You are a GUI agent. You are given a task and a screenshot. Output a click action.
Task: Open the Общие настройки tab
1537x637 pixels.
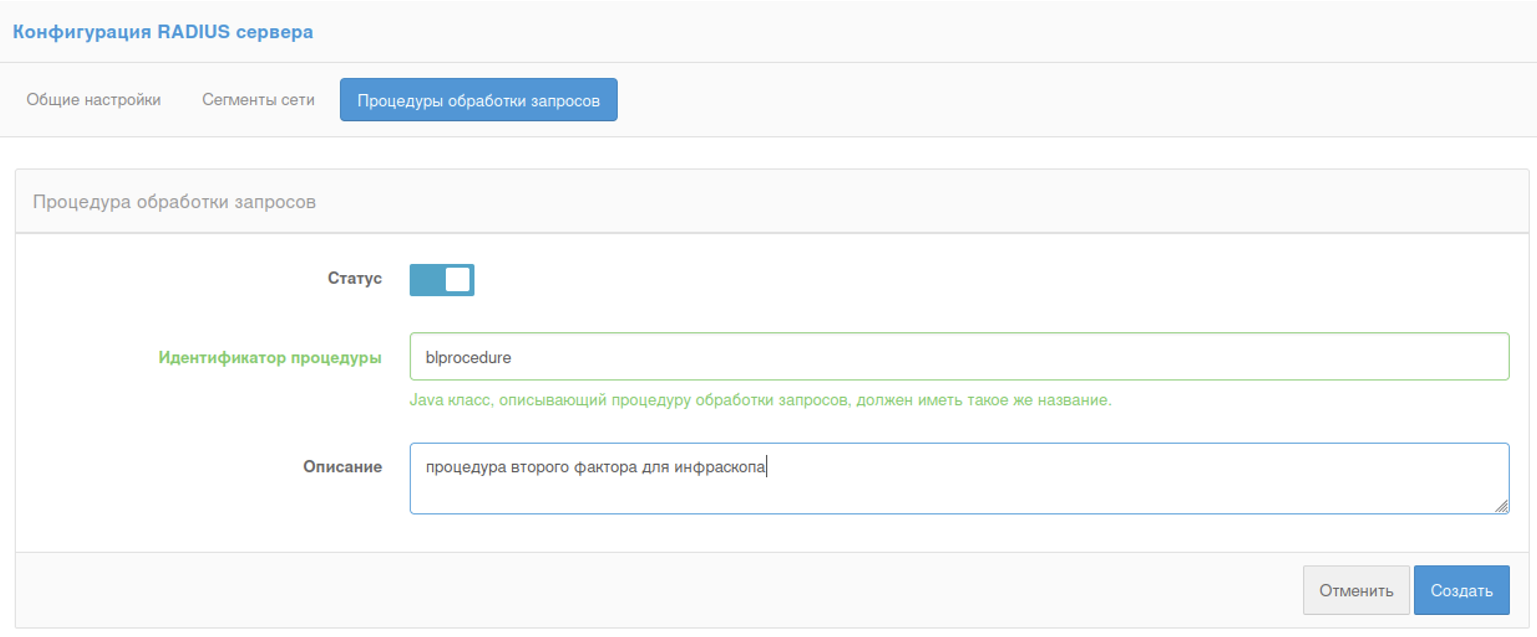(x=93, y=100)
